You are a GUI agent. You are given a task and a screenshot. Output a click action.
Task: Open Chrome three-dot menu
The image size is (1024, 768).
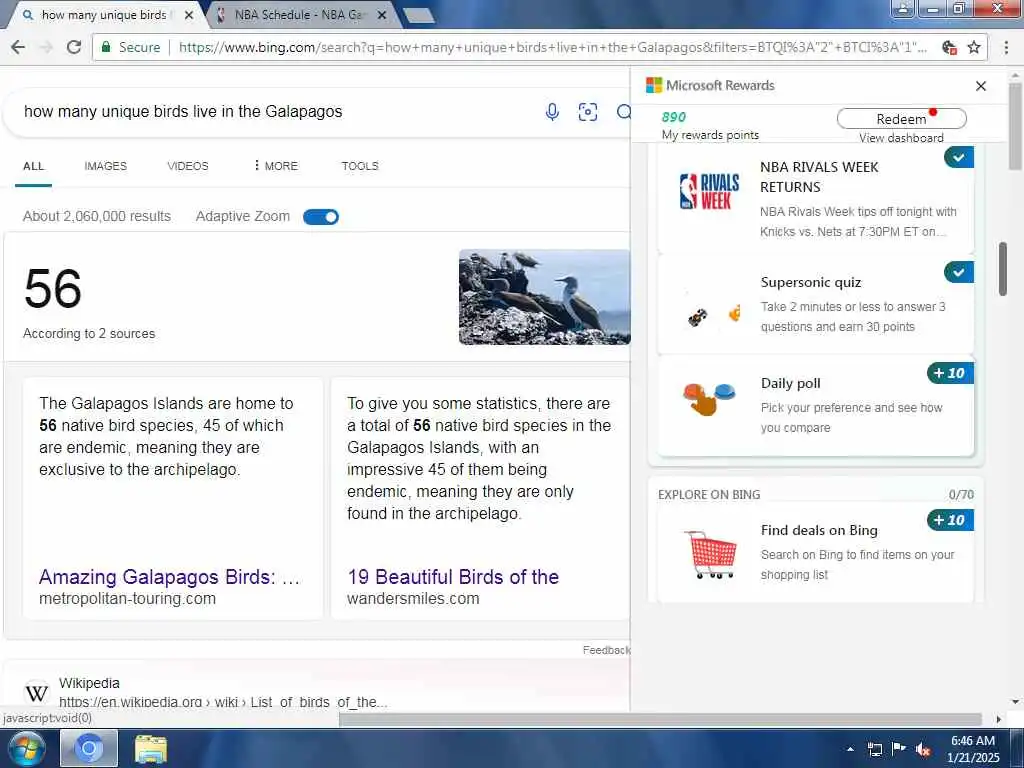[1006, 47]
